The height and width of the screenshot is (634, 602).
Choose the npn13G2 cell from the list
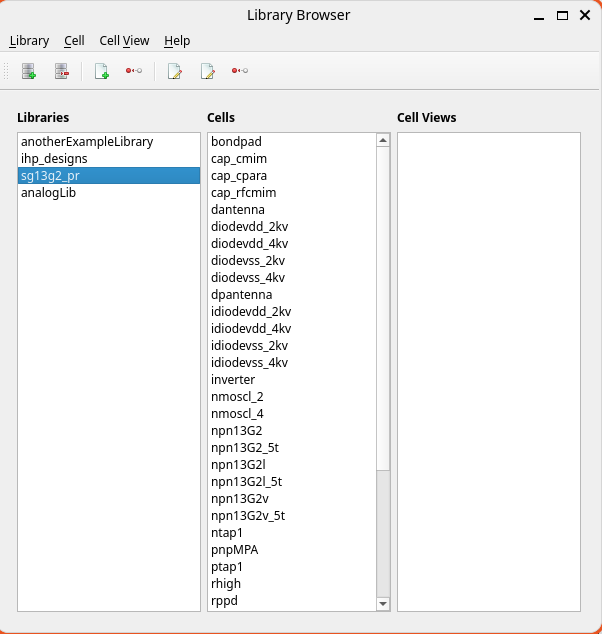pyautogui.click(x=236, y=431)
